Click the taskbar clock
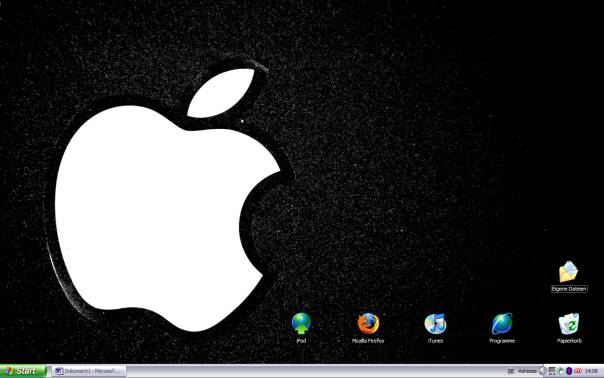This screenshot has height=378, width=604. click(591, 371)
